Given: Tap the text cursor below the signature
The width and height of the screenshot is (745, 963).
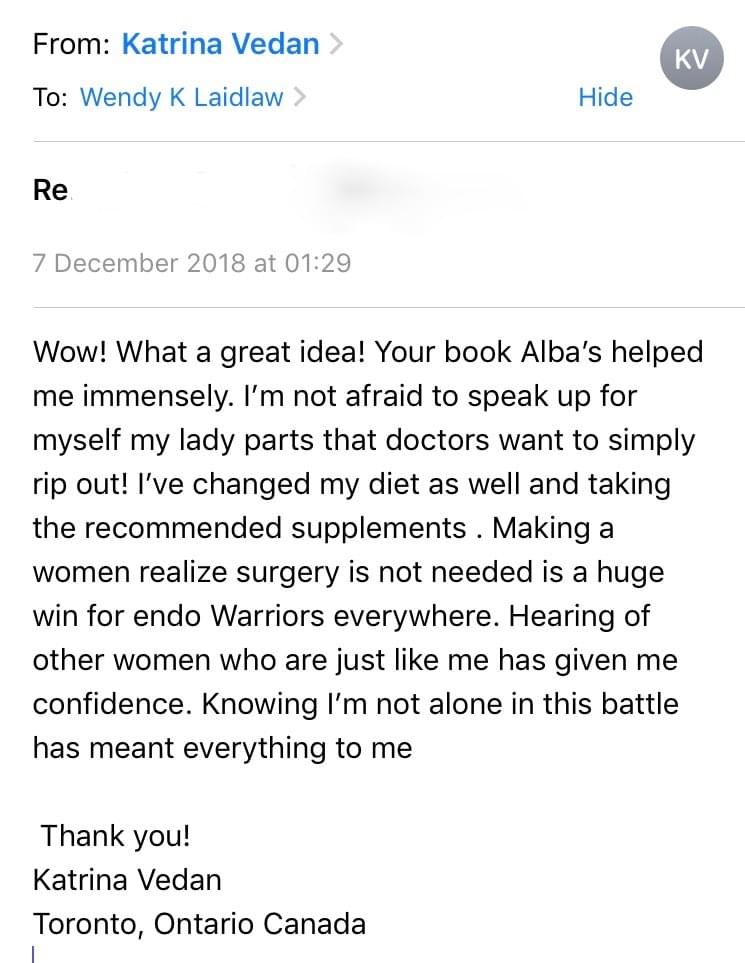Looking at the screenshot, I should pyautogui.click(x=34, y=954).
